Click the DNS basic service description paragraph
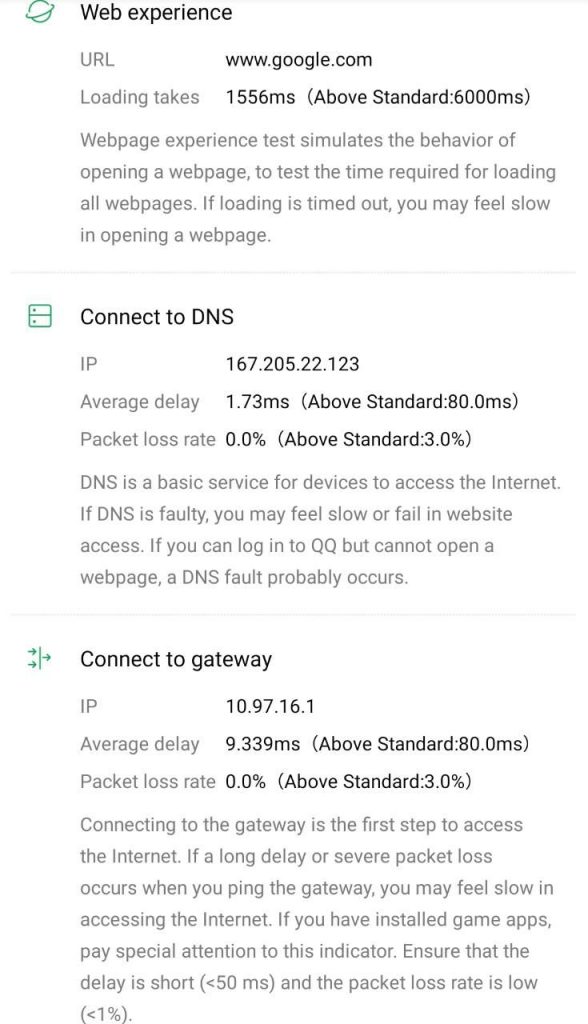The width and height of the screenshot is (588, 1024). point(321,530)
